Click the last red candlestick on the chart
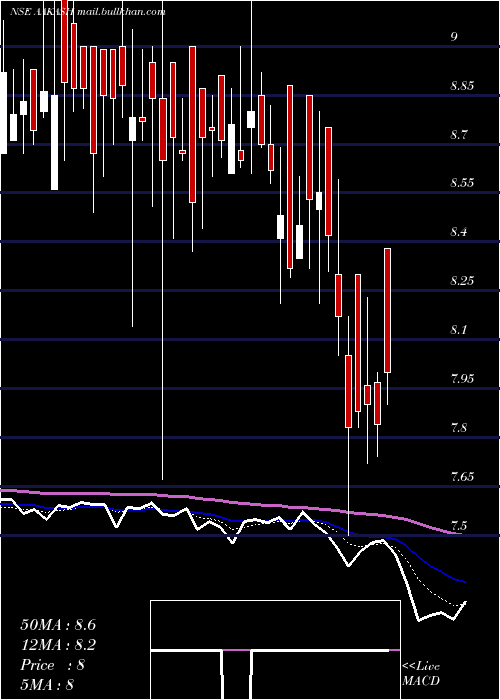This screenshot has height=700, width=500. tap(388, 310)
